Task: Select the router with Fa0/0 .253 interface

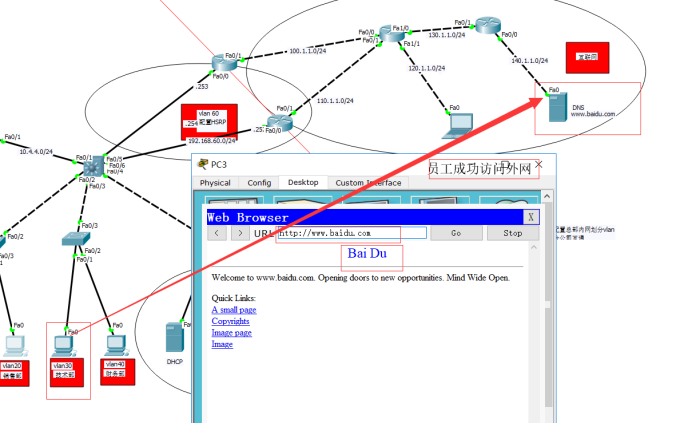Action: tap(225, 63)
